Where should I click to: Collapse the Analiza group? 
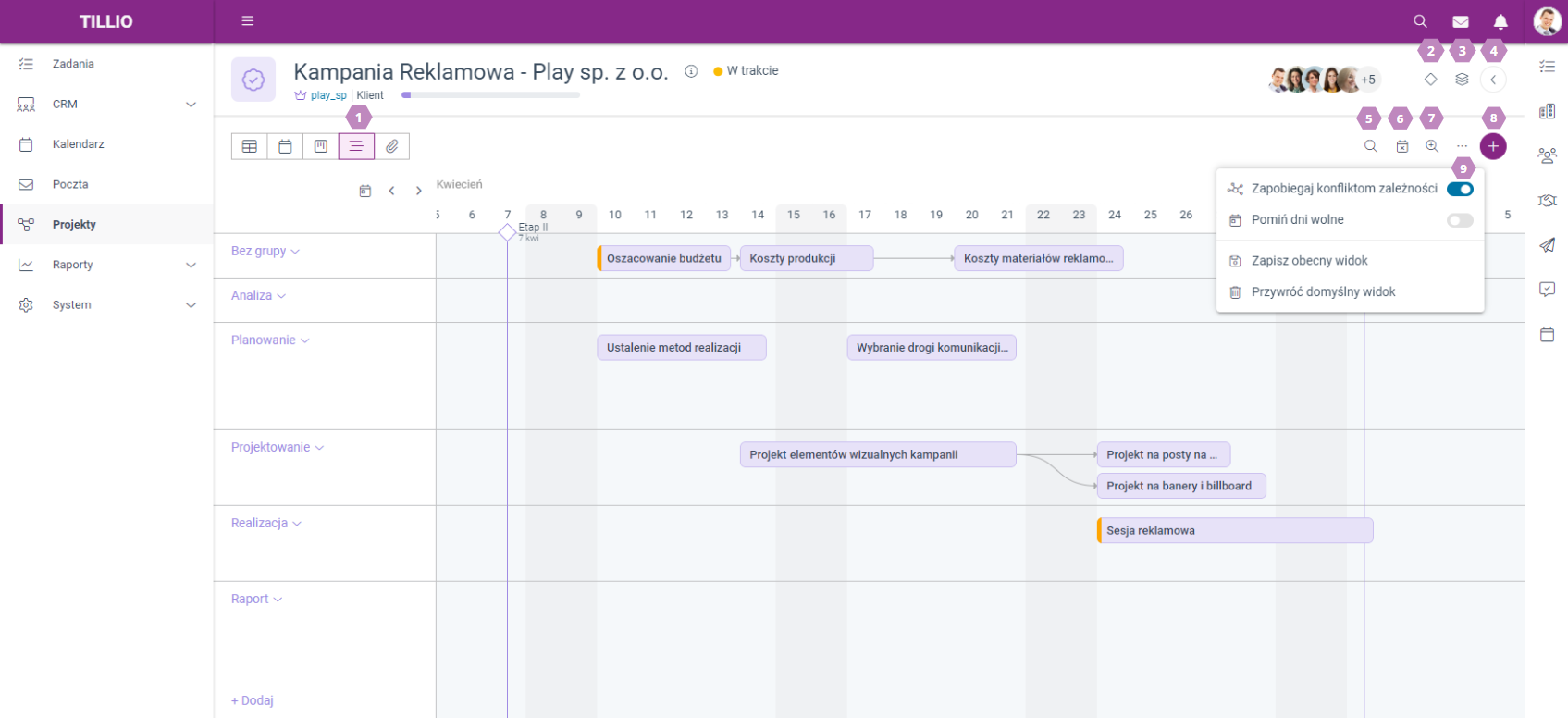[x=259, y=295]
